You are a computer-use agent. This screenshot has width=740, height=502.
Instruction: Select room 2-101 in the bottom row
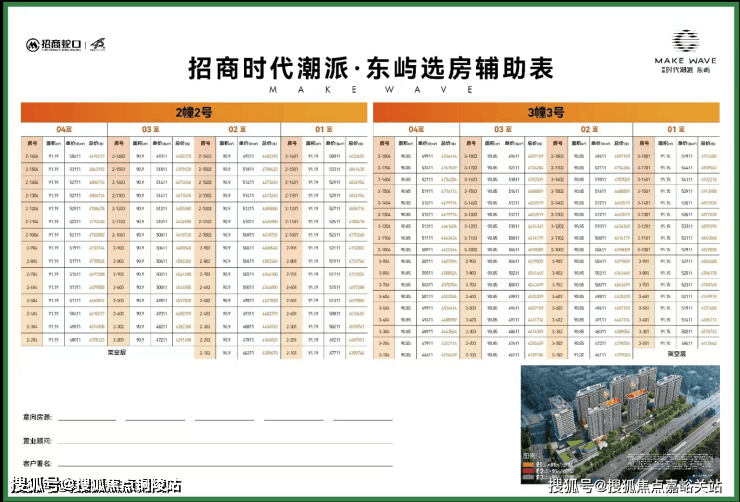pyautogui.click(x=292, y=352)
